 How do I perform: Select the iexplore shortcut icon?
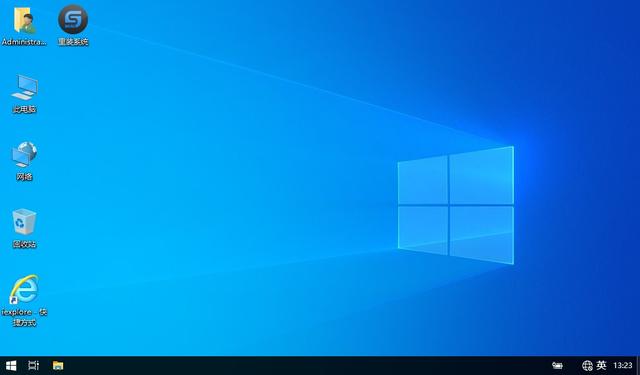24,300
